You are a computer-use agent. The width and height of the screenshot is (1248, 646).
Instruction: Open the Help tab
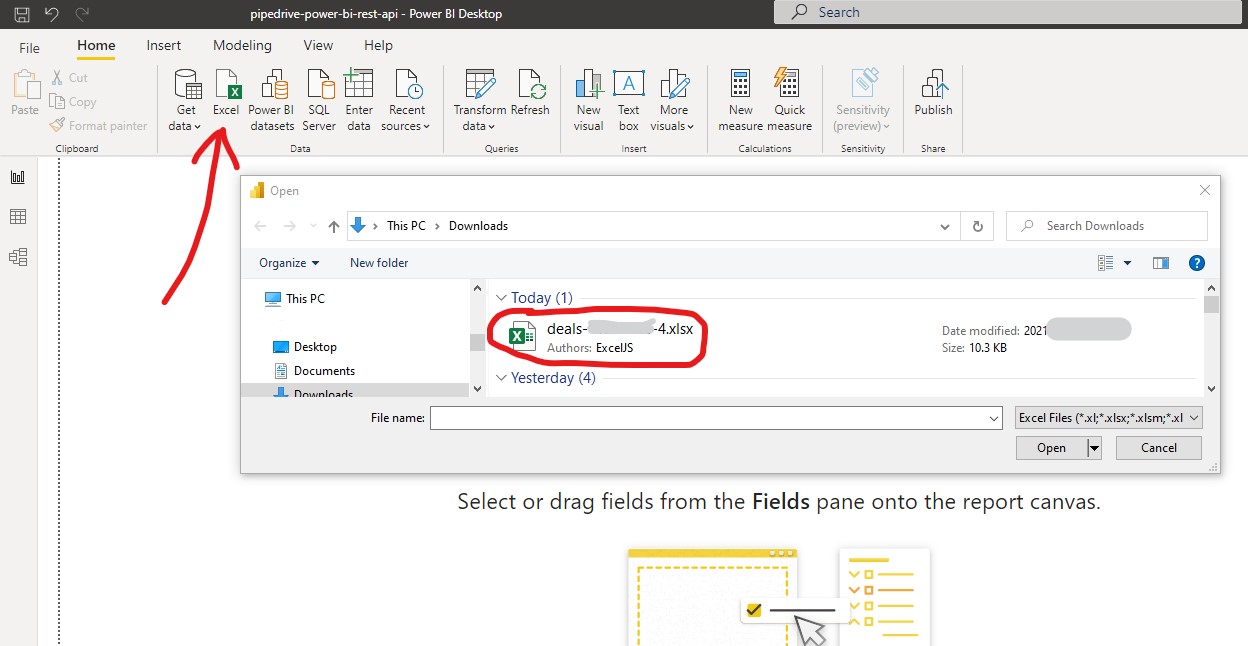tap(378, 46)
